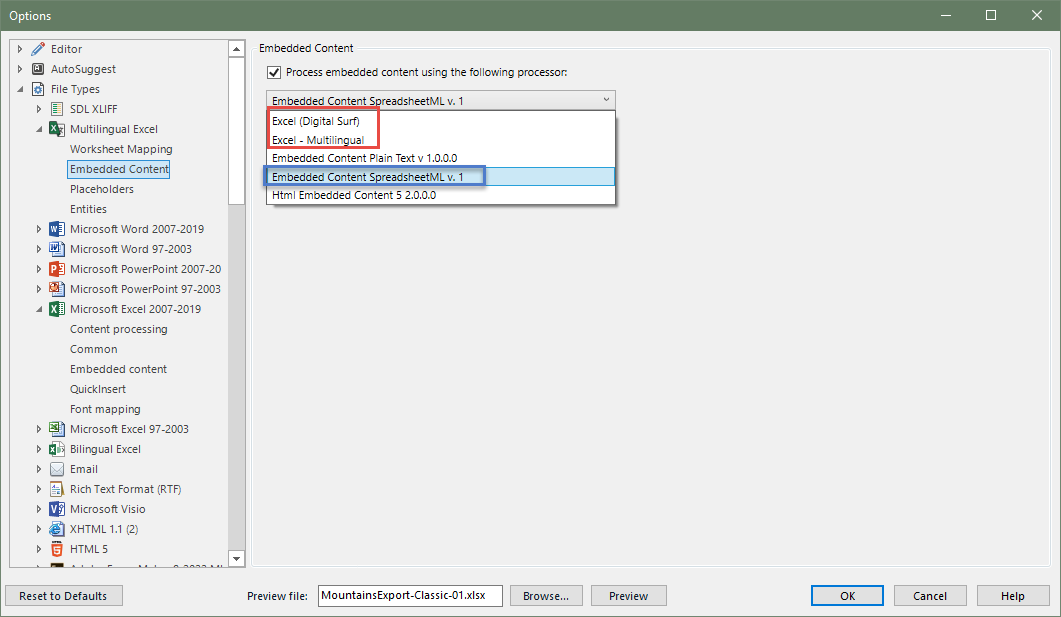Select Font mapping tree item
This screenshot has height=617, width=1061.
click(105, 409)
